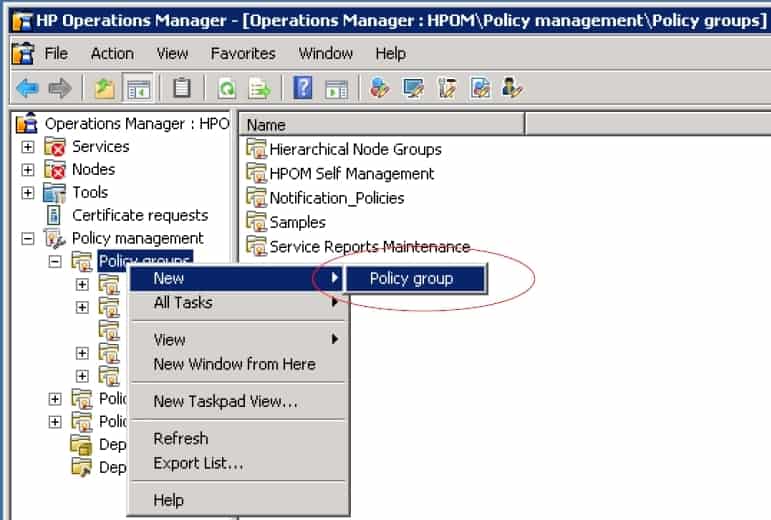771x520 pixels.
Task: Click the Hierarchical Node Groups folder icon
Action: click(x=256, y=148)
